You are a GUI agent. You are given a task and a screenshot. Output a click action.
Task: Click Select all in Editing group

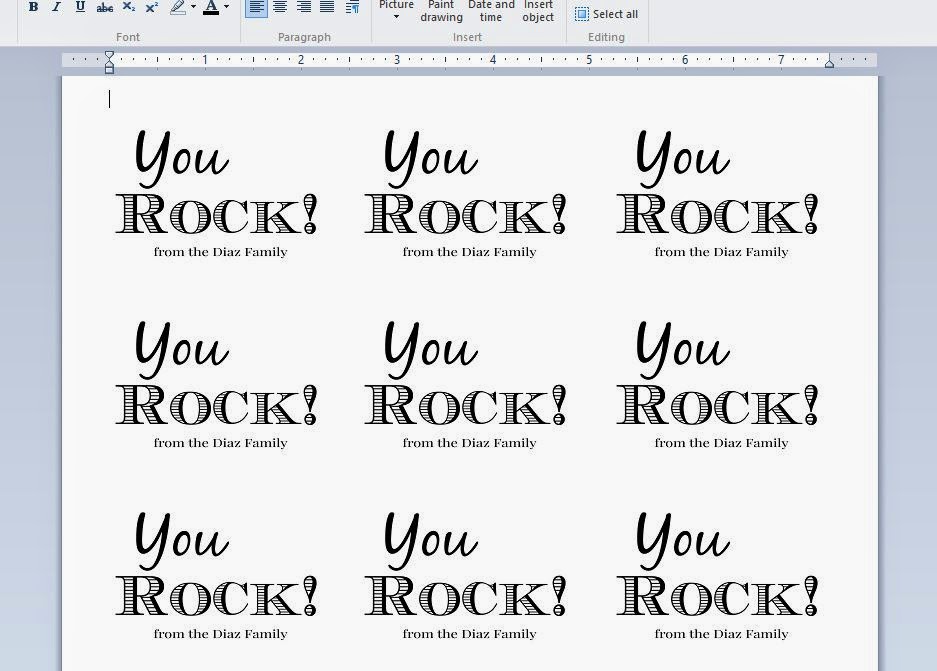pos(607,14)
